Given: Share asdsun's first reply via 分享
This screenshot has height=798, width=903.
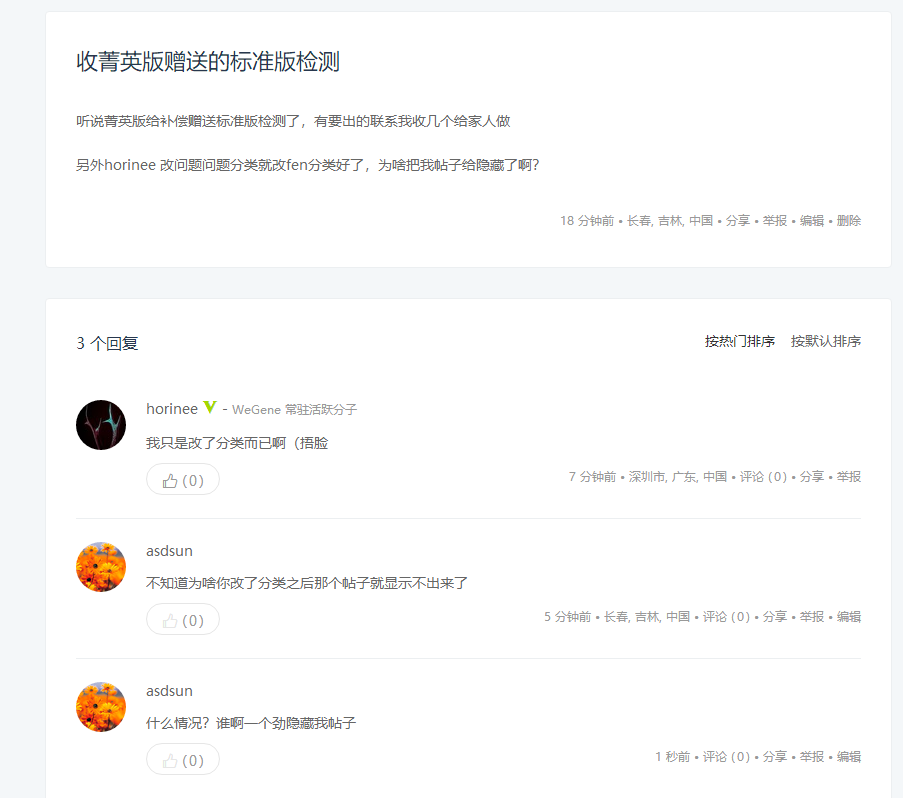Looking at the screenshot, I should (775, 617).
